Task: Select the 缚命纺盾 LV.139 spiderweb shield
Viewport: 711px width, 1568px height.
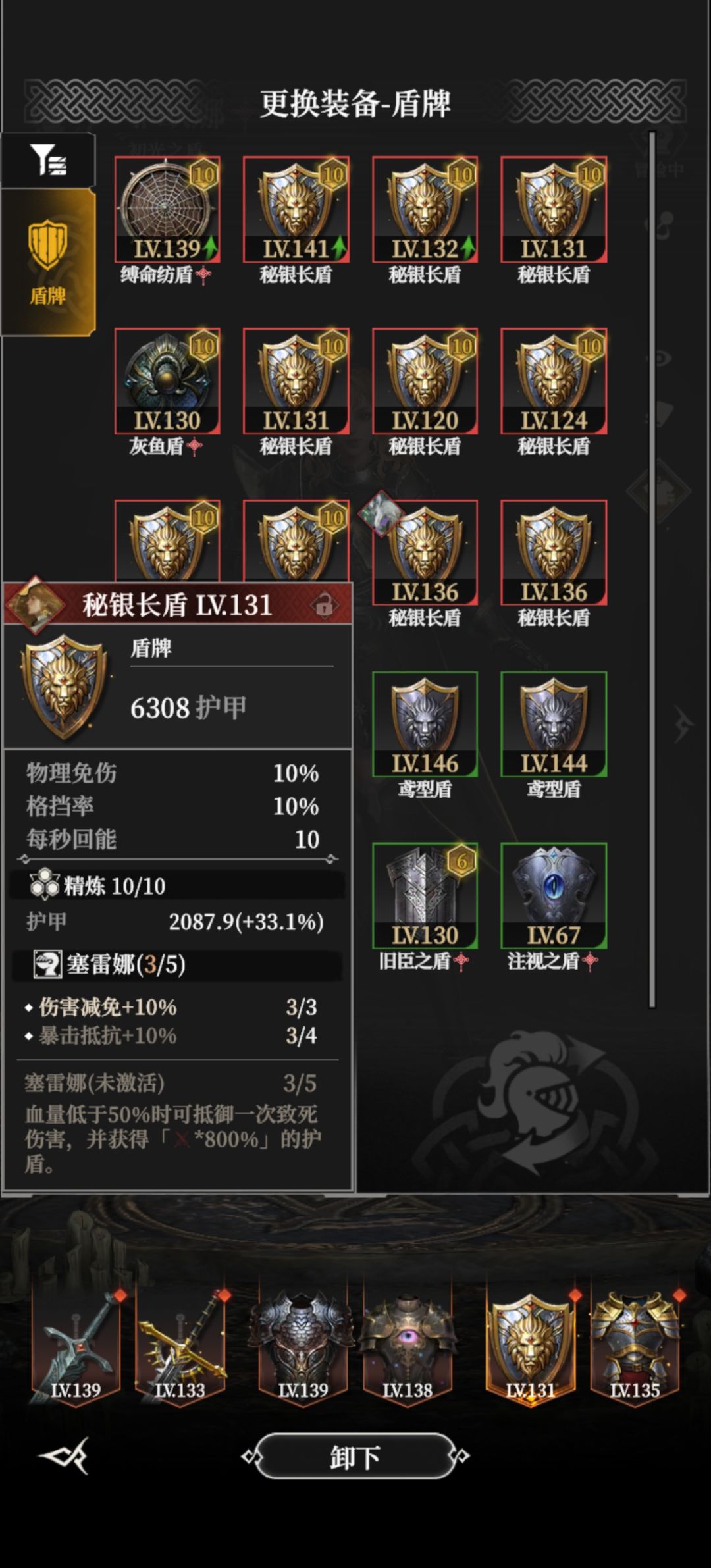Action: [167, 210]
